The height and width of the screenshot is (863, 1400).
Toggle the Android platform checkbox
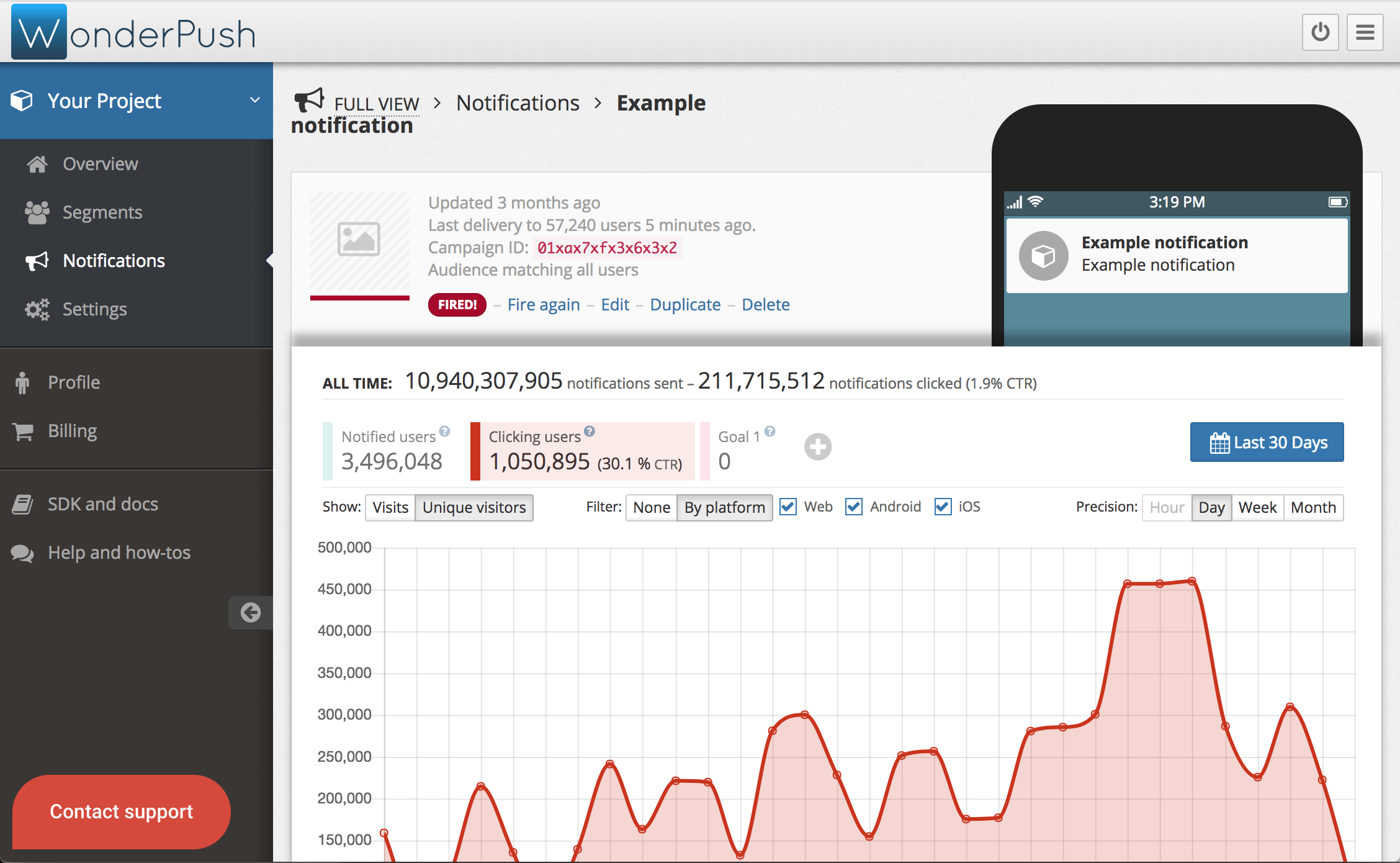pos(854,507)
